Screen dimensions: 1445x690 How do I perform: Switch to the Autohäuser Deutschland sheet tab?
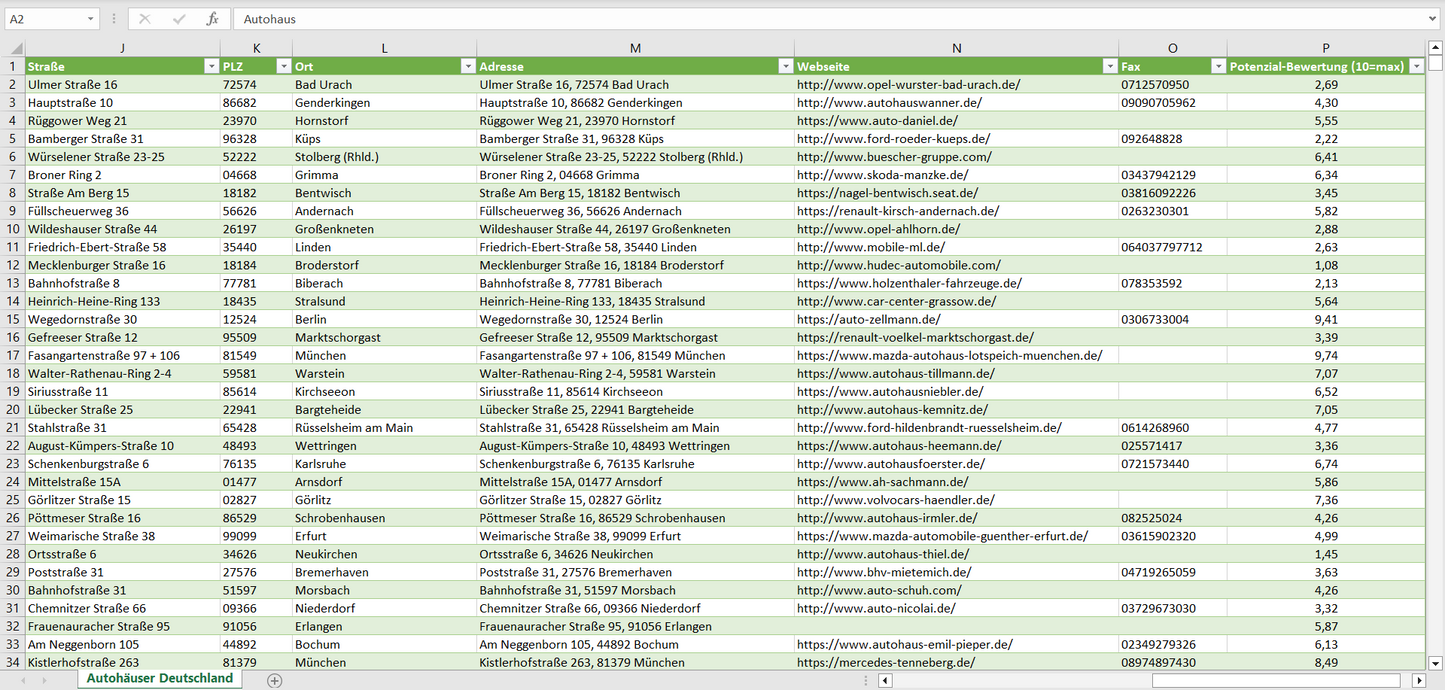[x=159, y=678]
